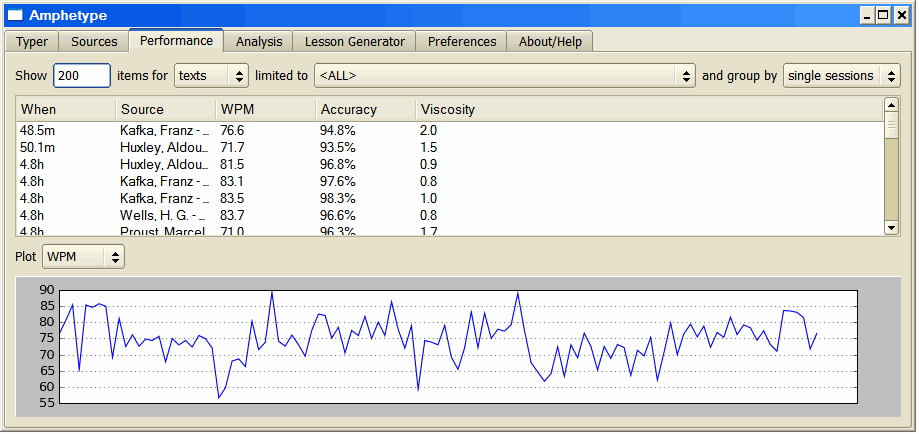
Task: Click WPM value 83.7
Action: (x=232, y=216)
